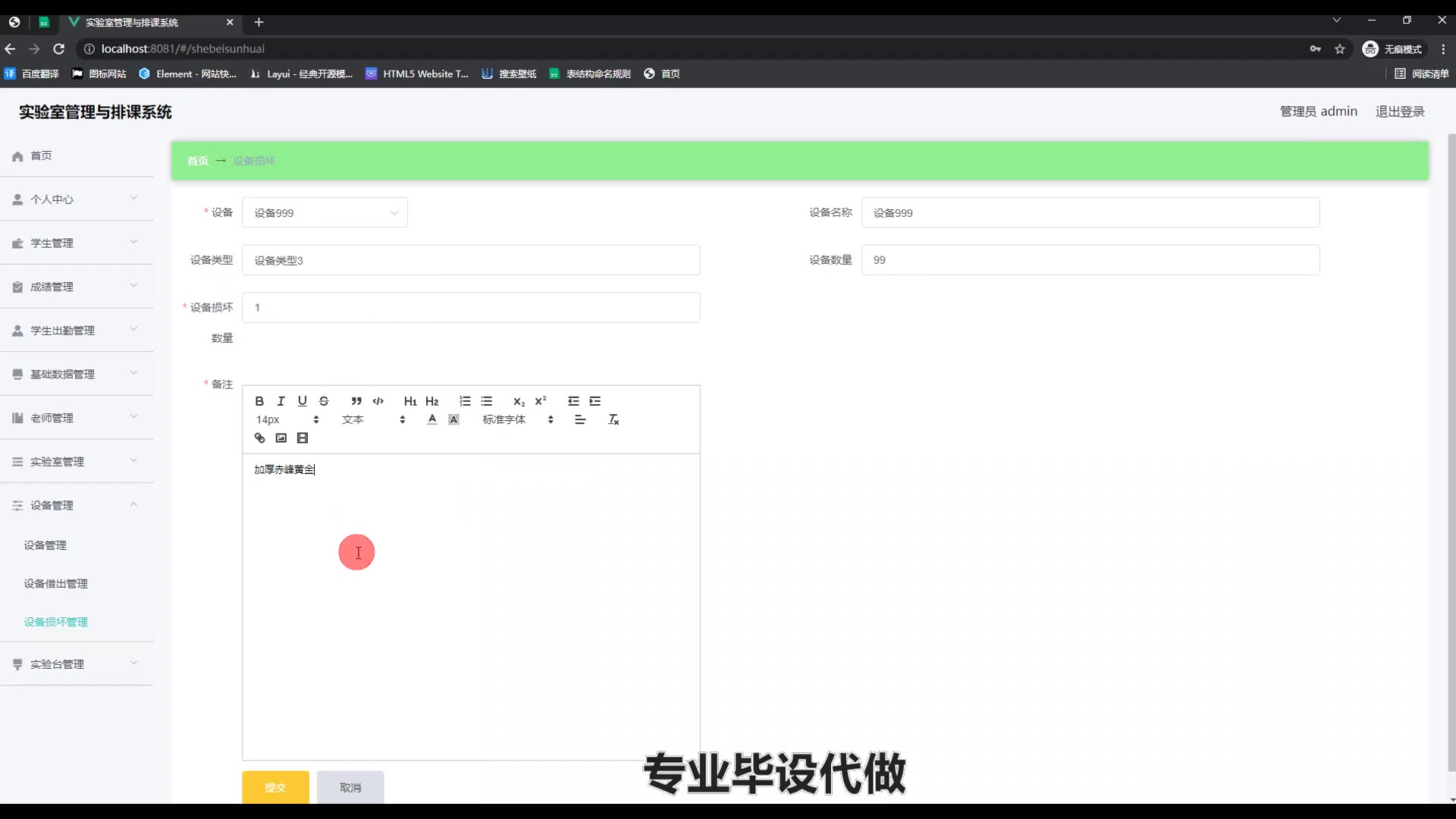
Task: Click the page vertical scrollbar
Action: click(1451, 452)
